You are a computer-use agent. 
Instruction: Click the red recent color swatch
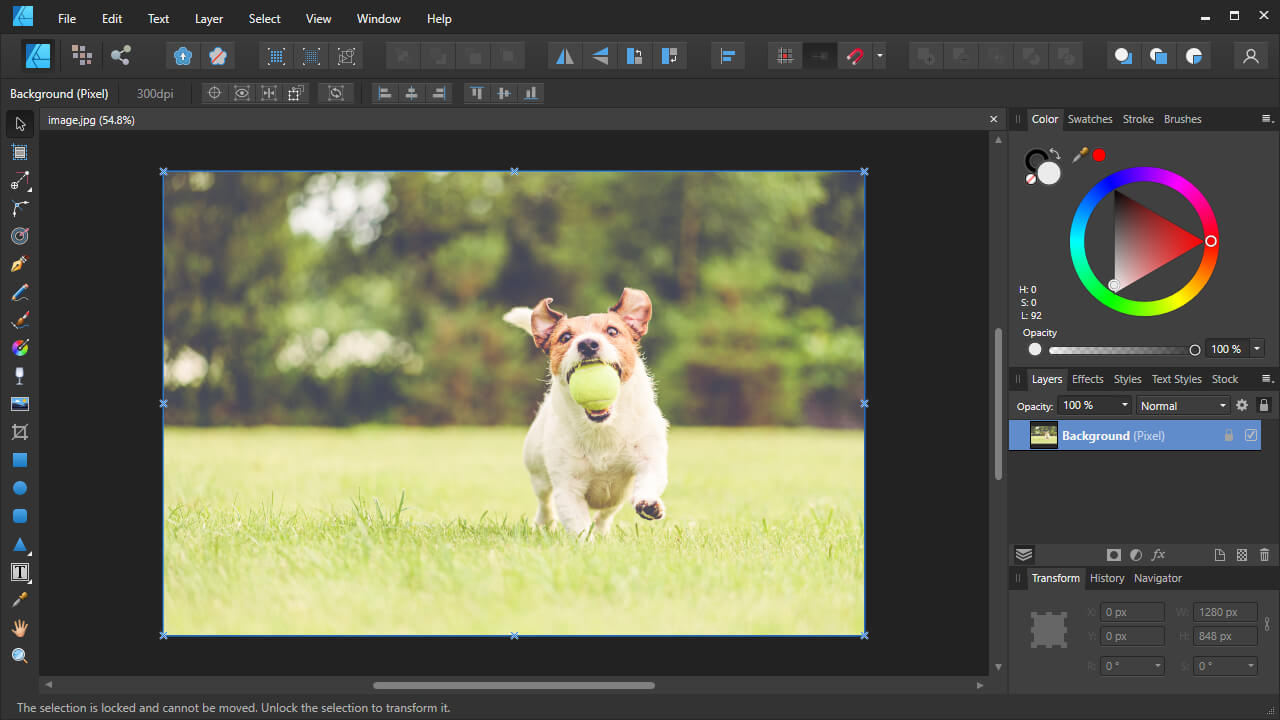pos(1099,155)
